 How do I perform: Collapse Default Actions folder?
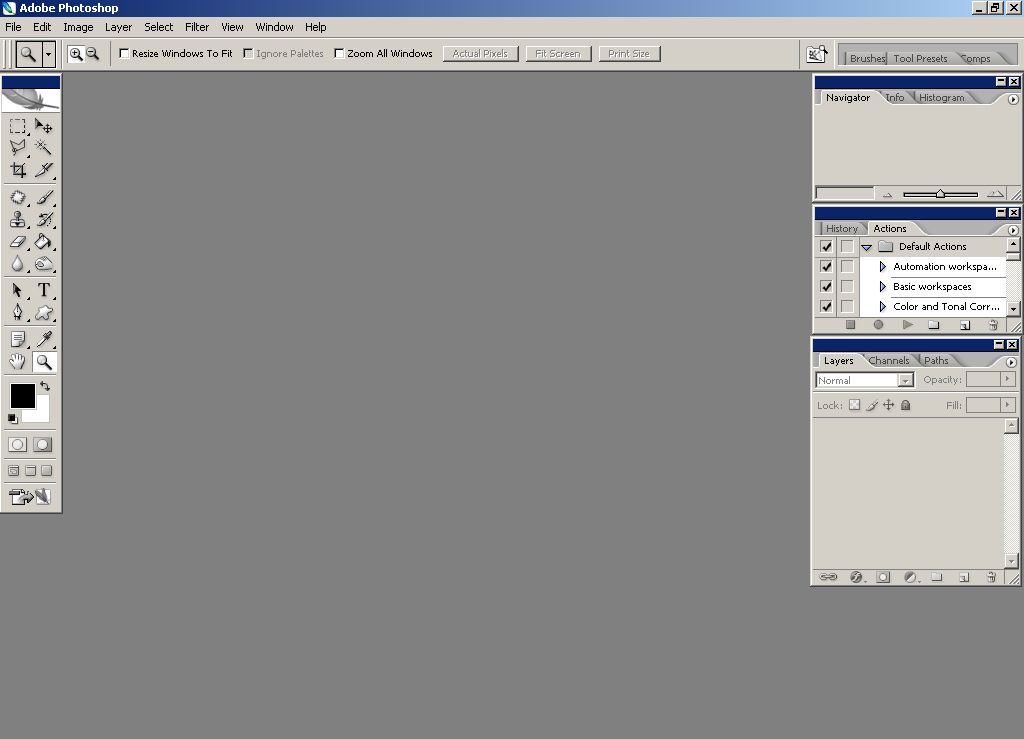867,248
